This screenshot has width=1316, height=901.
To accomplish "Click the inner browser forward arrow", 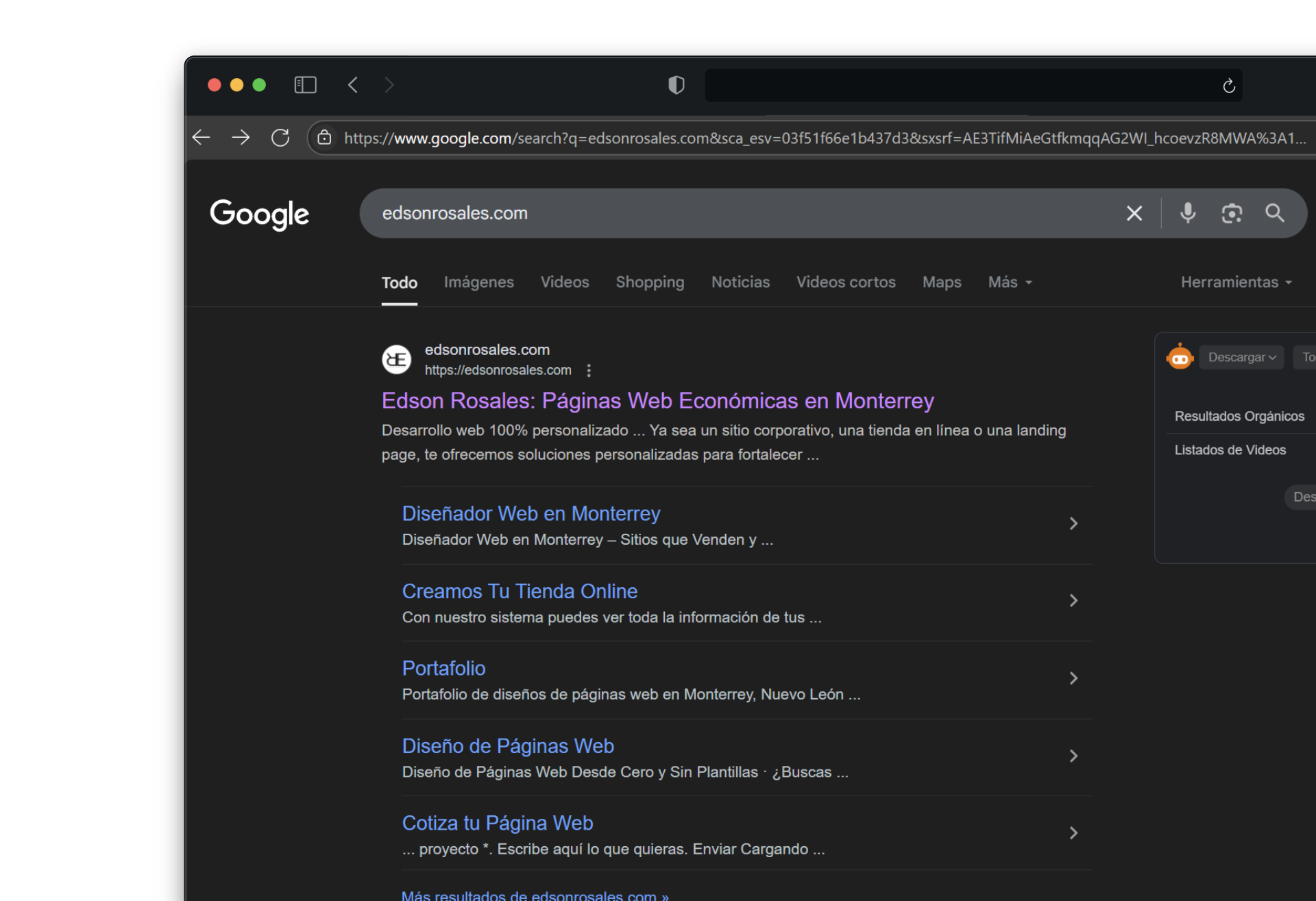I will pyautogui.click(x=241, y=138).
